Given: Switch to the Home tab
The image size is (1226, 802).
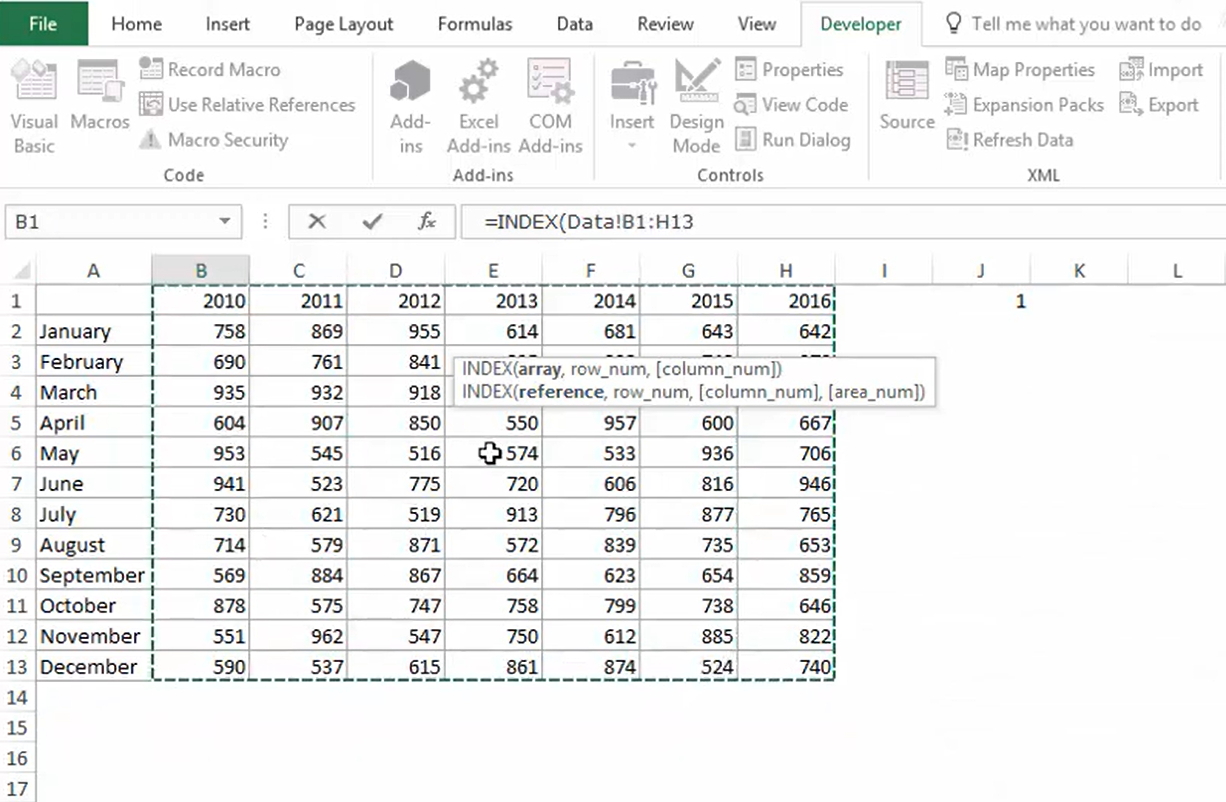Looking at the screenshot, I should tap(136, 24).
